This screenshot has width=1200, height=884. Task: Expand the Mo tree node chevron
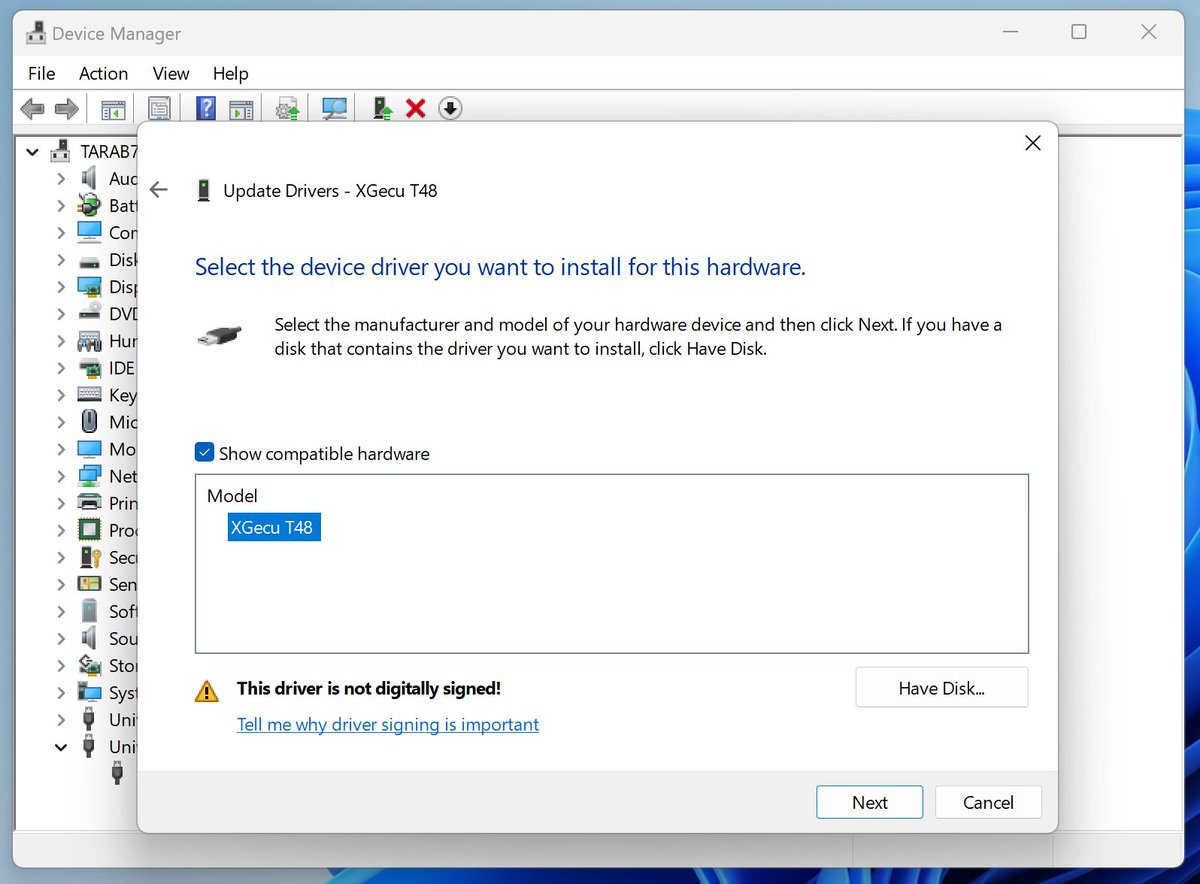tap(61, 449)
